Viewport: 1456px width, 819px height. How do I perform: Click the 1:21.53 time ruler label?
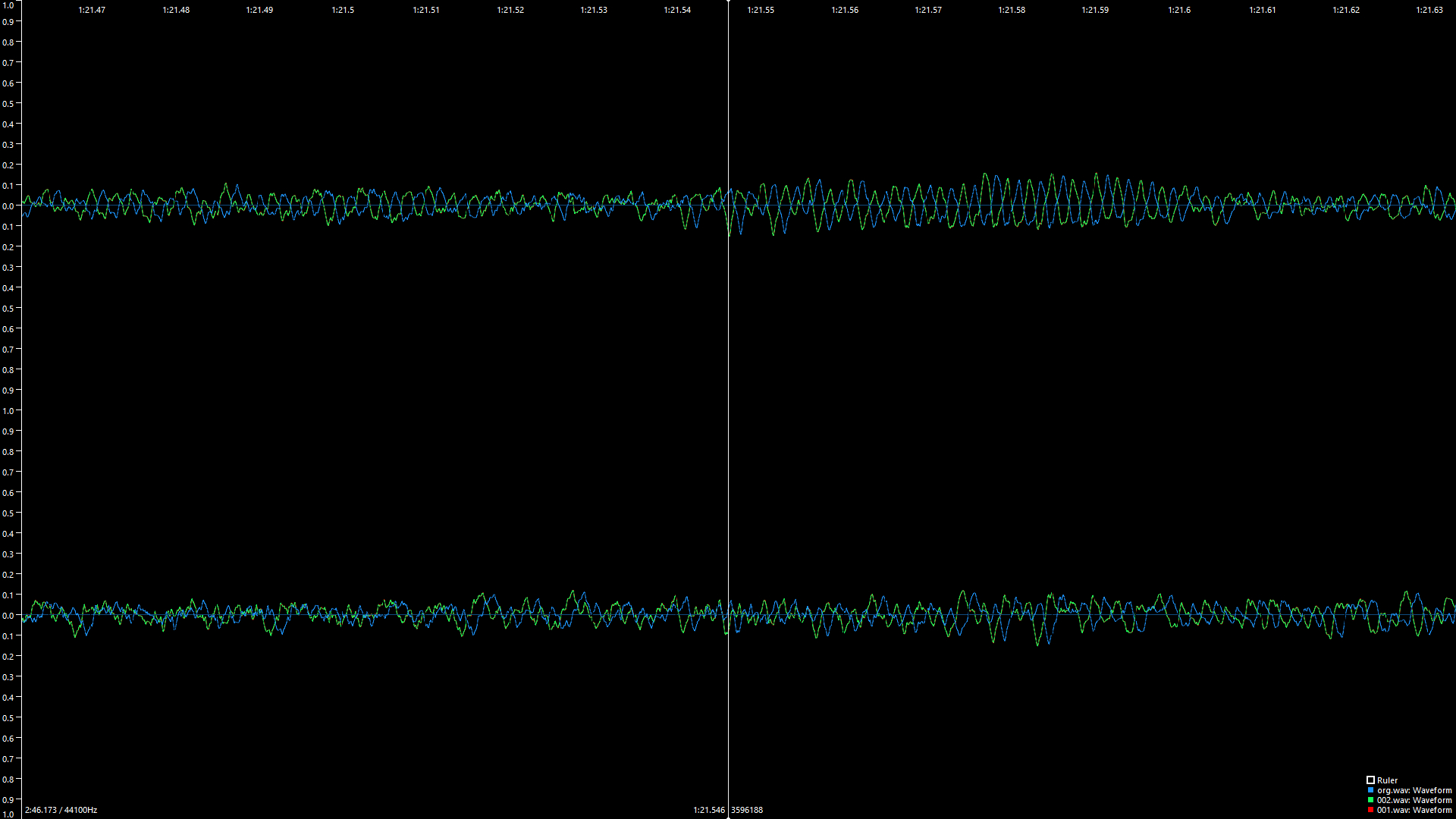click(x=594, y=10)
